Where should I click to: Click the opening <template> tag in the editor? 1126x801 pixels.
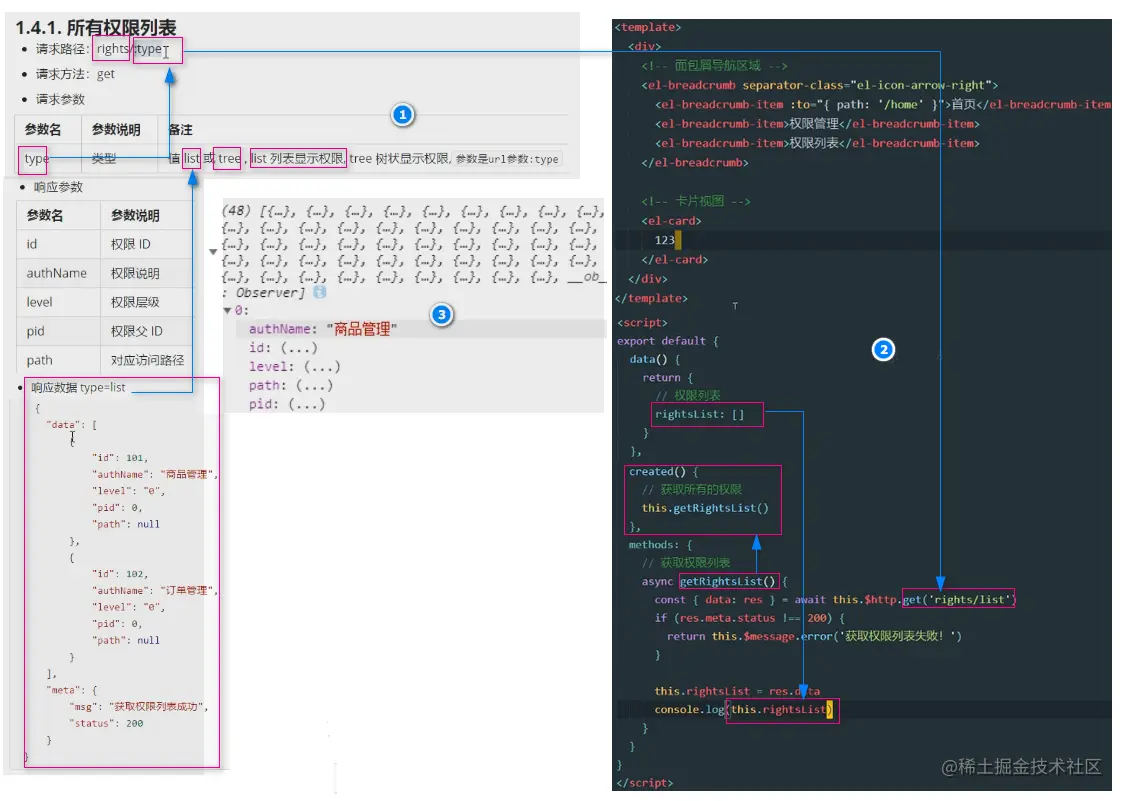647,27
